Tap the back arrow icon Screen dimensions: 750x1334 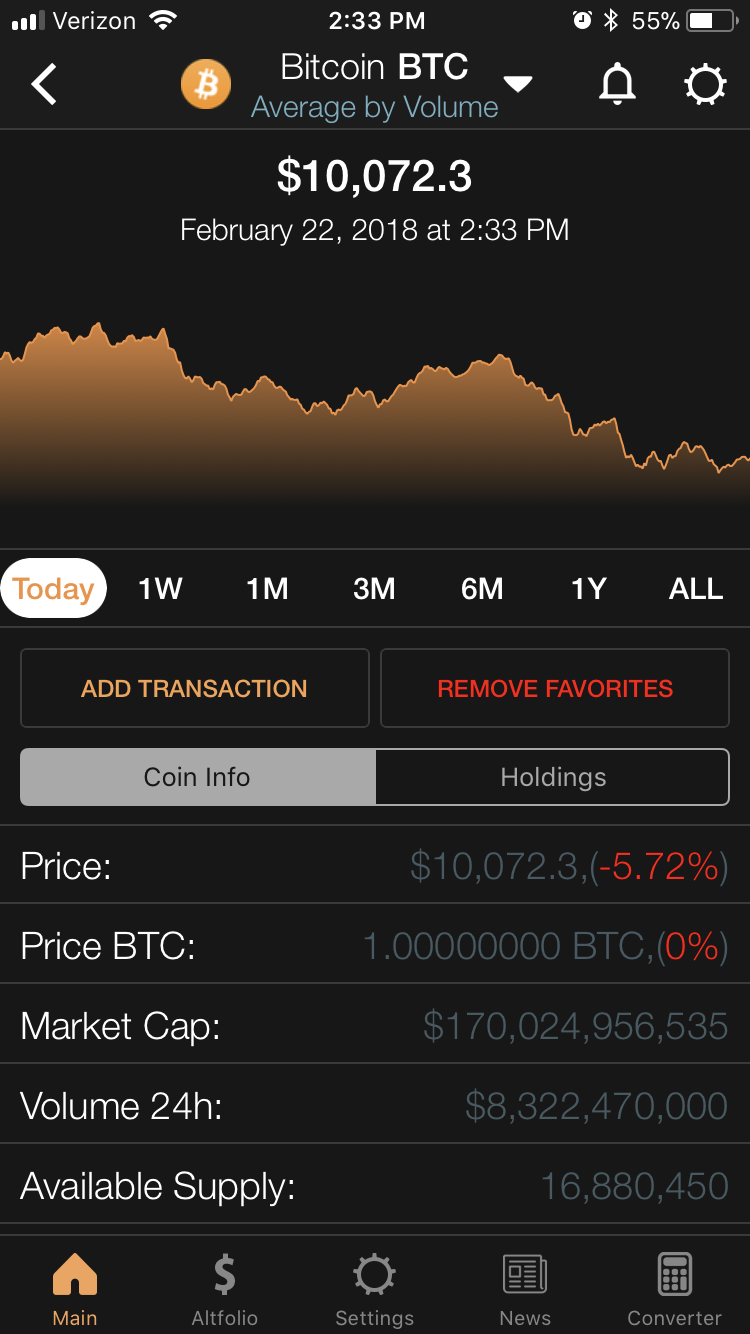(45, 85)
